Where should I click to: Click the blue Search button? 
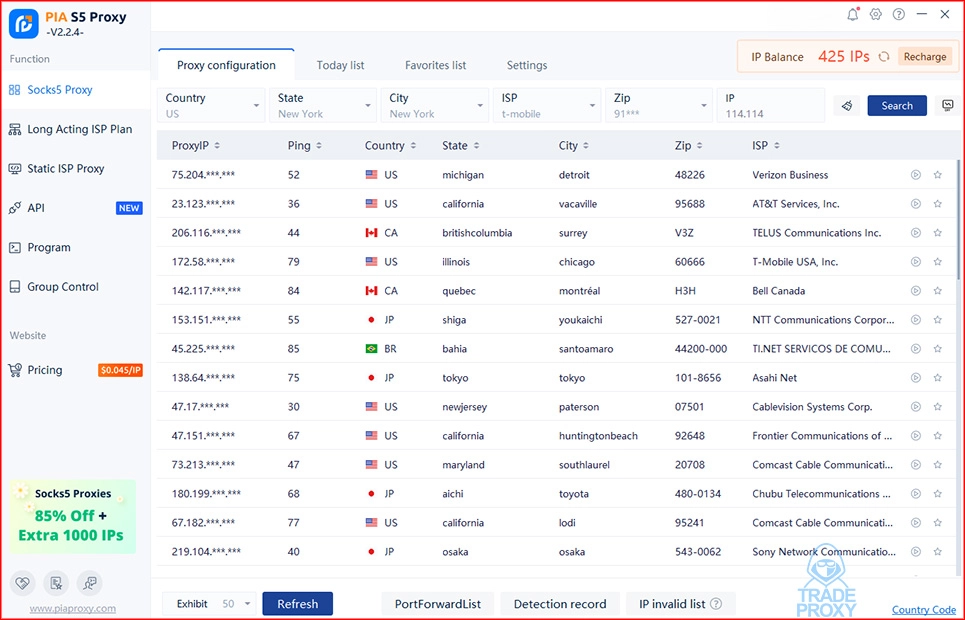pos(897,105)
